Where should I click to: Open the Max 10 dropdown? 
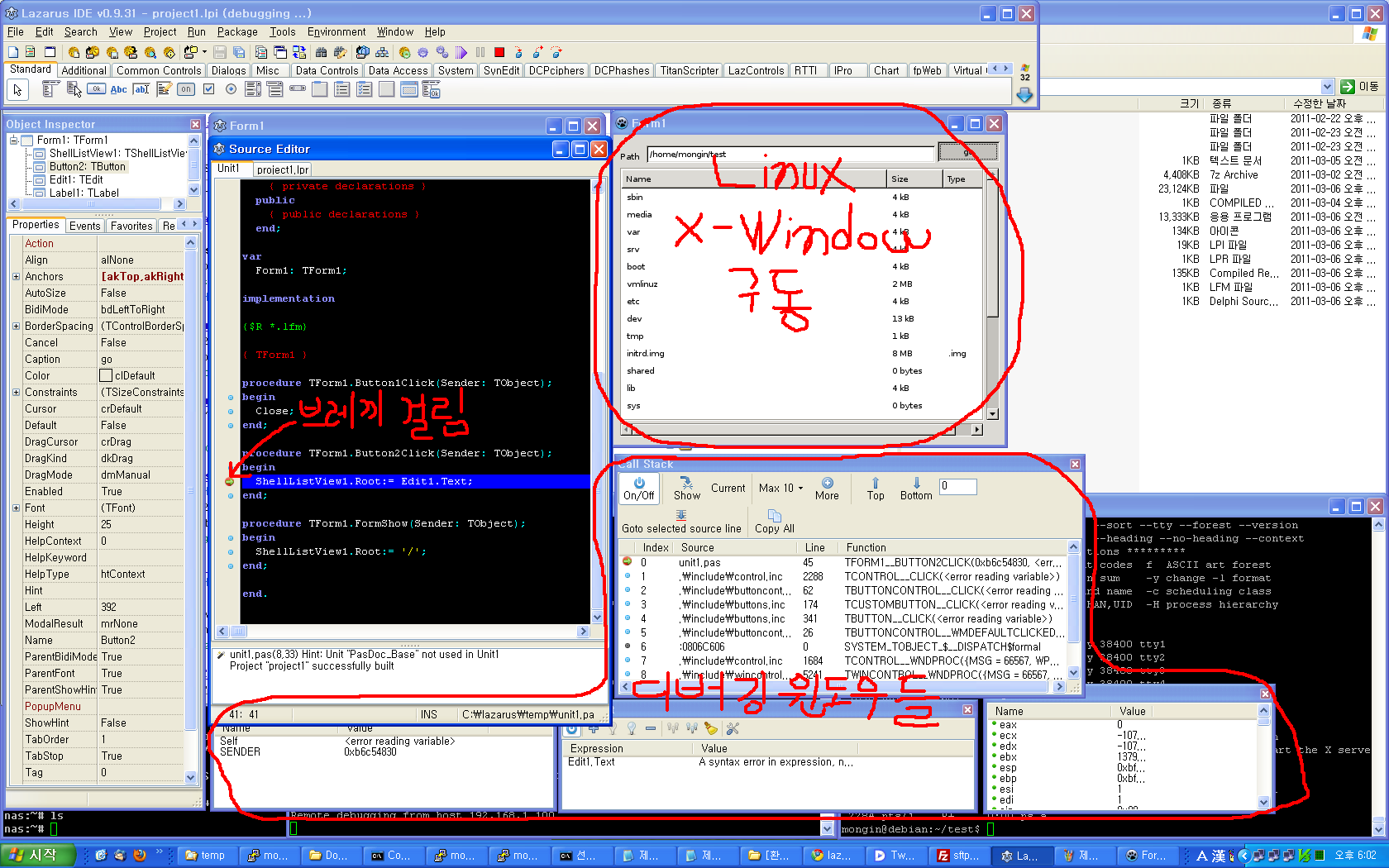(x=780, y=488)
